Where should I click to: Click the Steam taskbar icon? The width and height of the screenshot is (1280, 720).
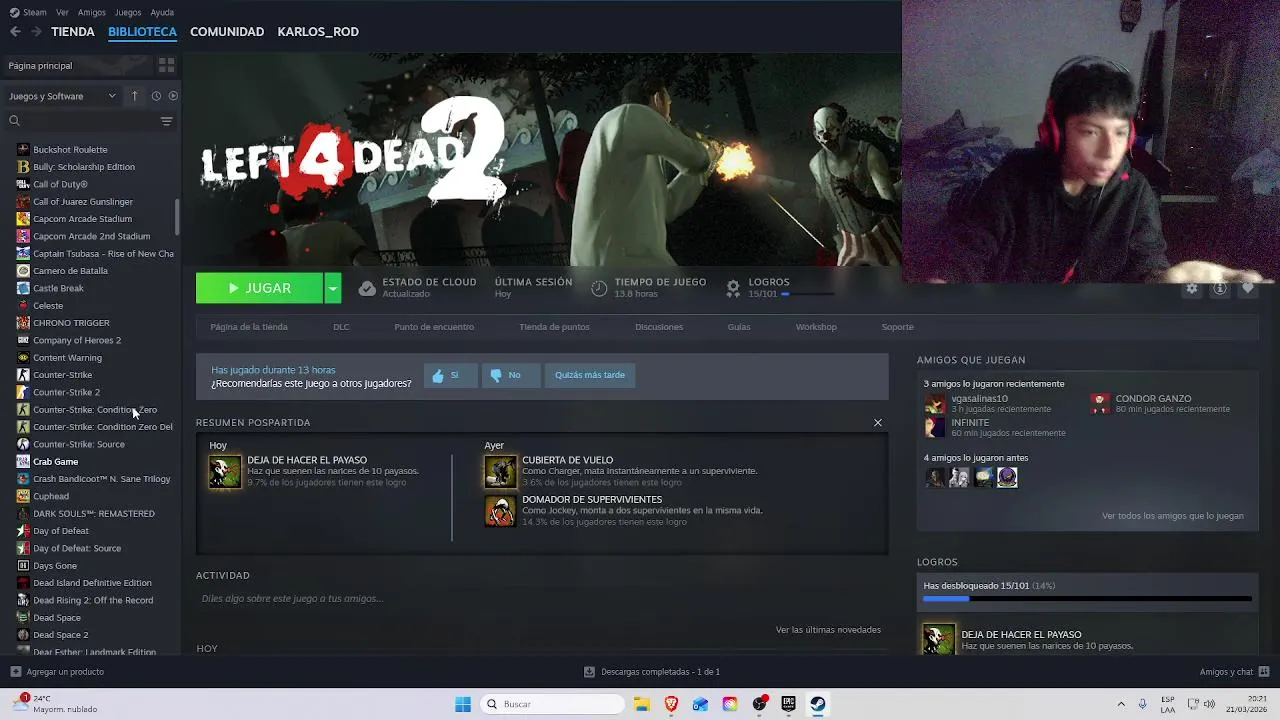pyautogui.click(x=818, y=704)
